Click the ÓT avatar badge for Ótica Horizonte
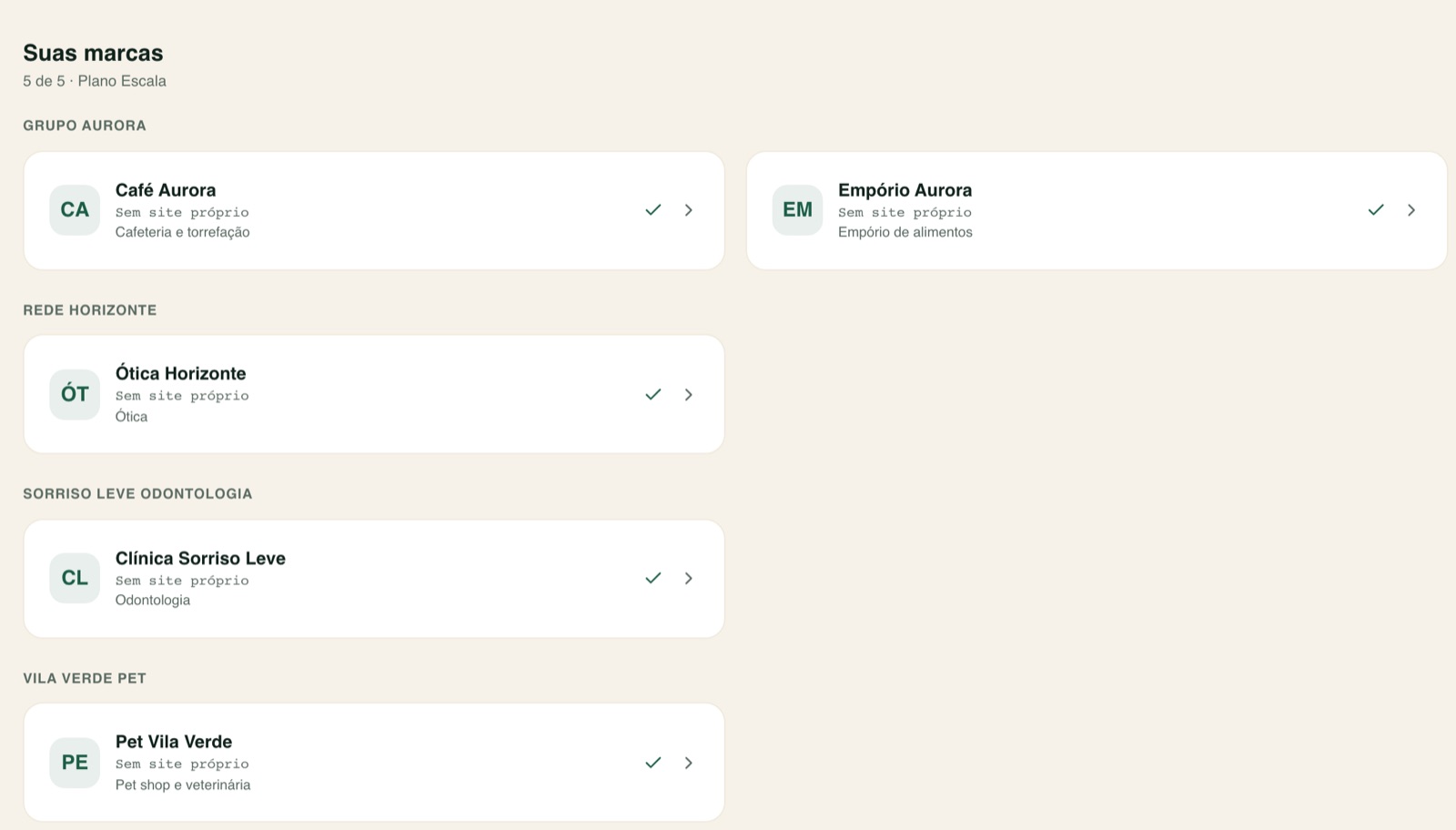Viewport: 1456px width, 830px height. click(x=75, y=394)
